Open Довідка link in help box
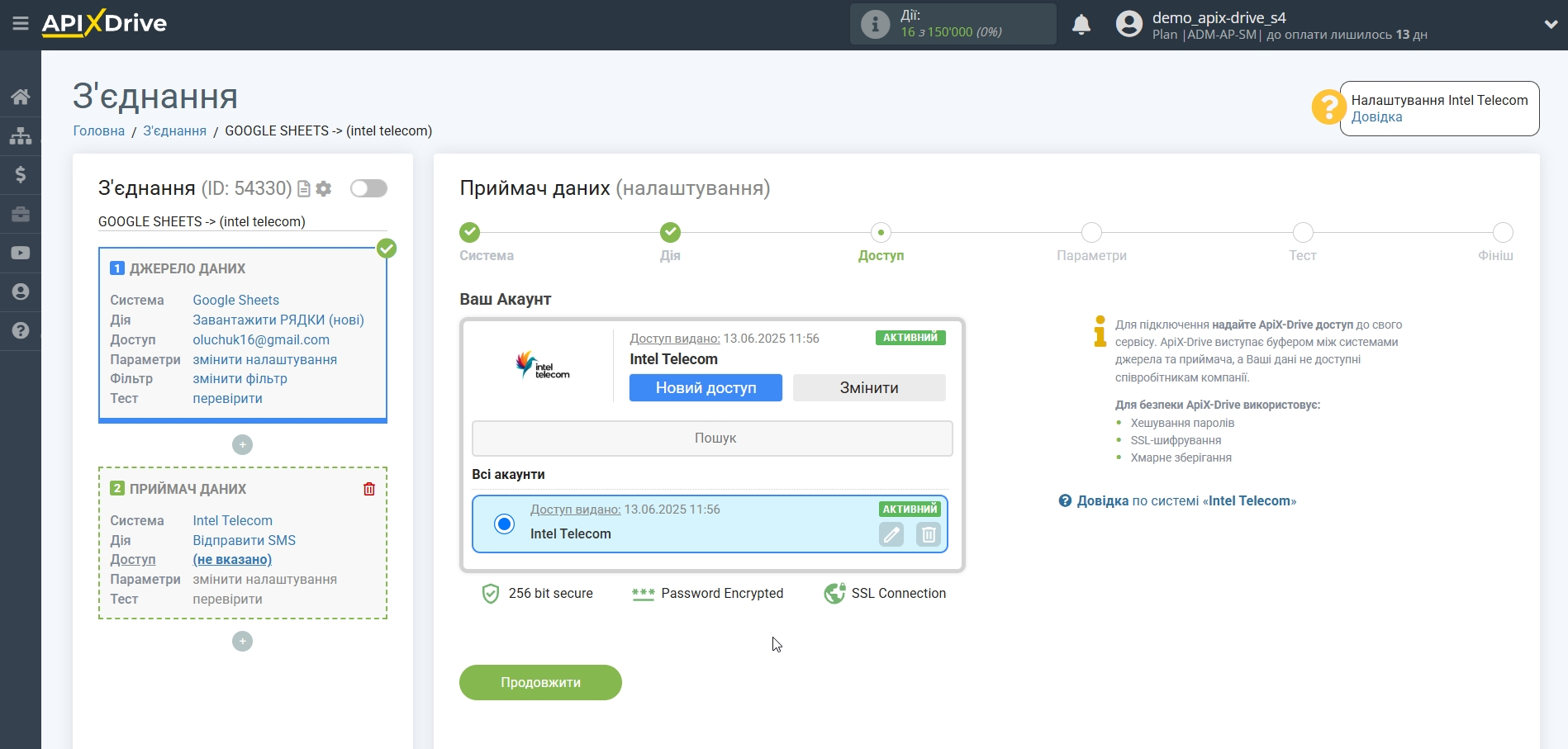Viewport: 1568px width, 749px height. (x=1376, y=117)
